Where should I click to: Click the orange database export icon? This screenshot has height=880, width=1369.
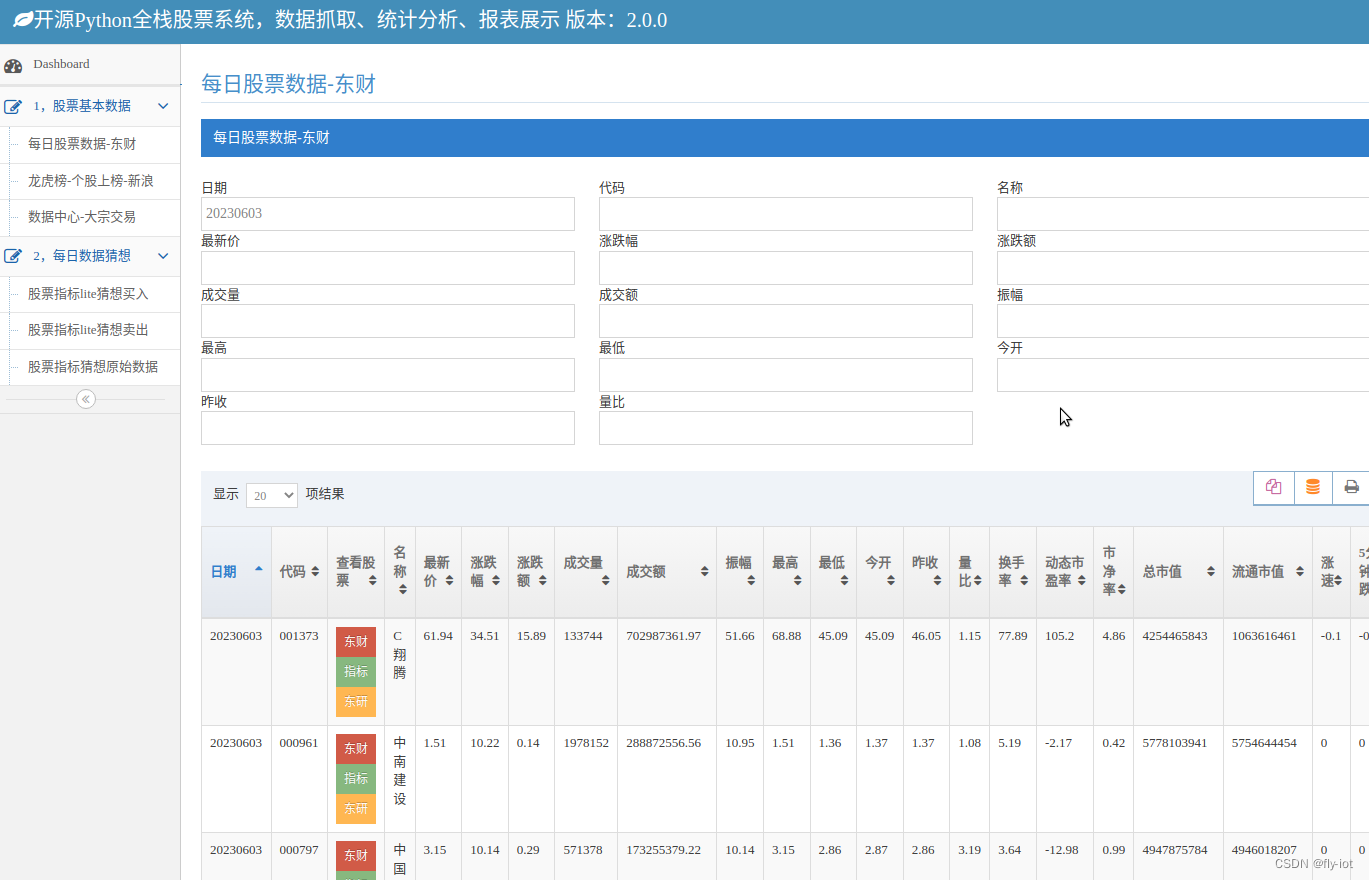point(1312,487)
